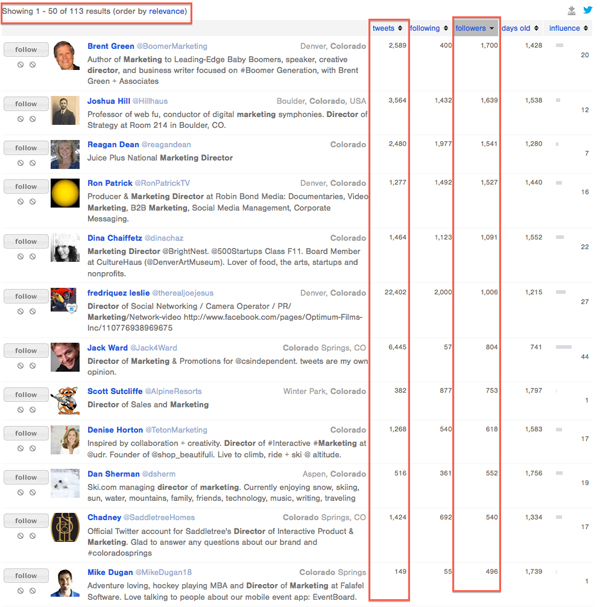The image size is (600, 607).
Task: Open Reagan Dean's profile name link
Action: coord(113,144)
